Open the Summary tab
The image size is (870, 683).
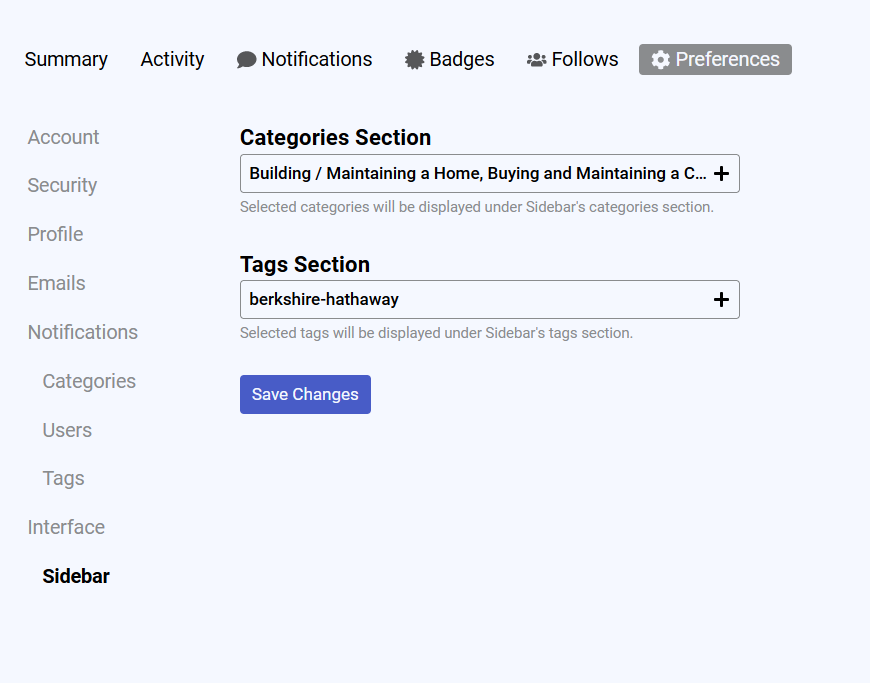pos(66,60)
